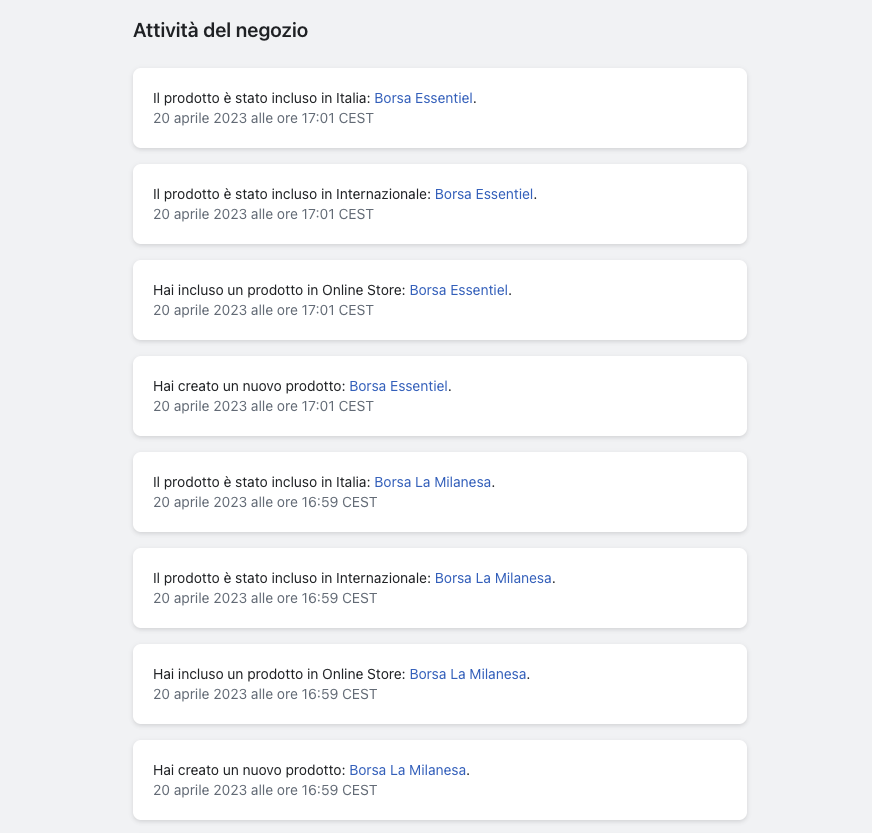The height and width of the screenshot is (833, 872).
Task: Open Borsa Essentiel link in Italia entry
Action: click(x=423, y=98)
